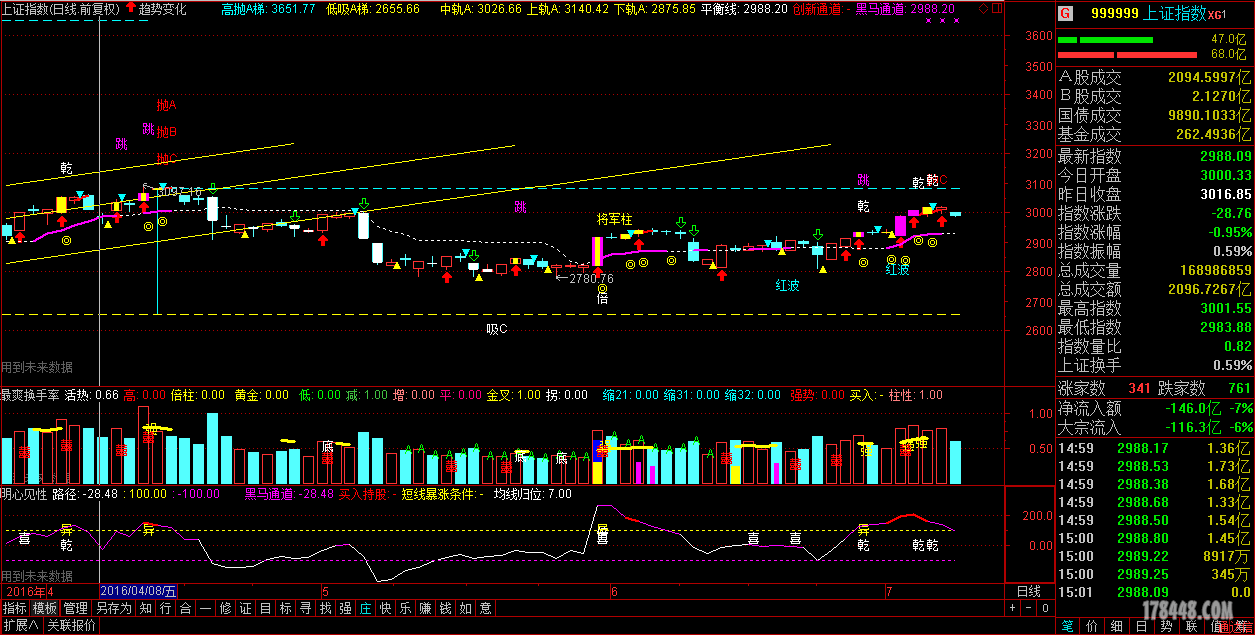Click the 上证指数(日线,前复权) chart title

coord(61,8)
